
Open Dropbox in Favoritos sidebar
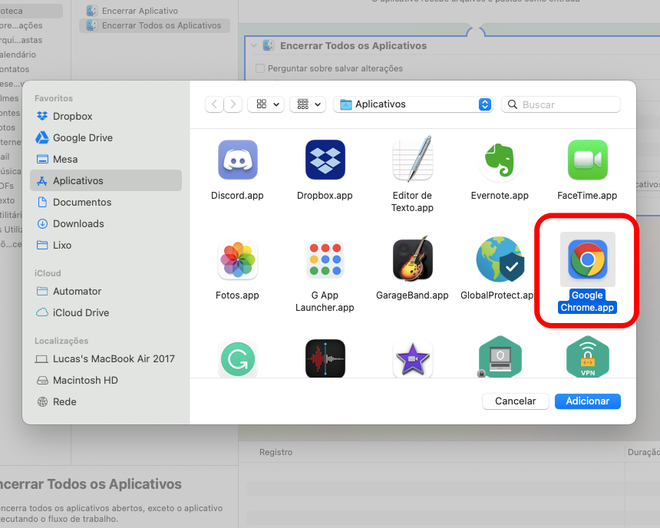click(106, 116)
